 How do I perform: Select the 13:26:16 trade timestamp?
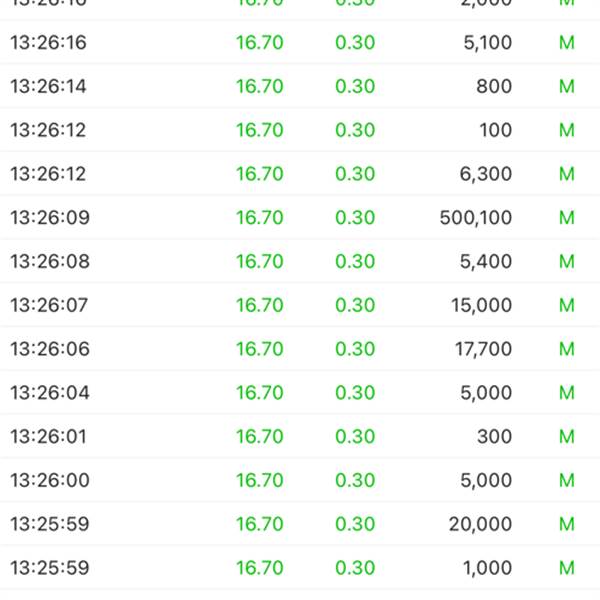48,43
